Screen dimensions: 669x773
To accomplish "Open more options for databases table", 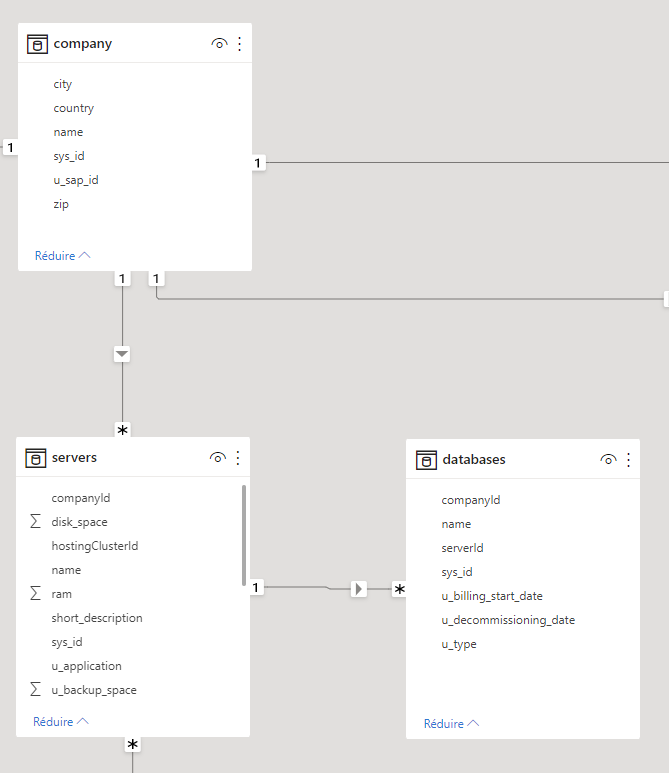I will pos(628,460).
